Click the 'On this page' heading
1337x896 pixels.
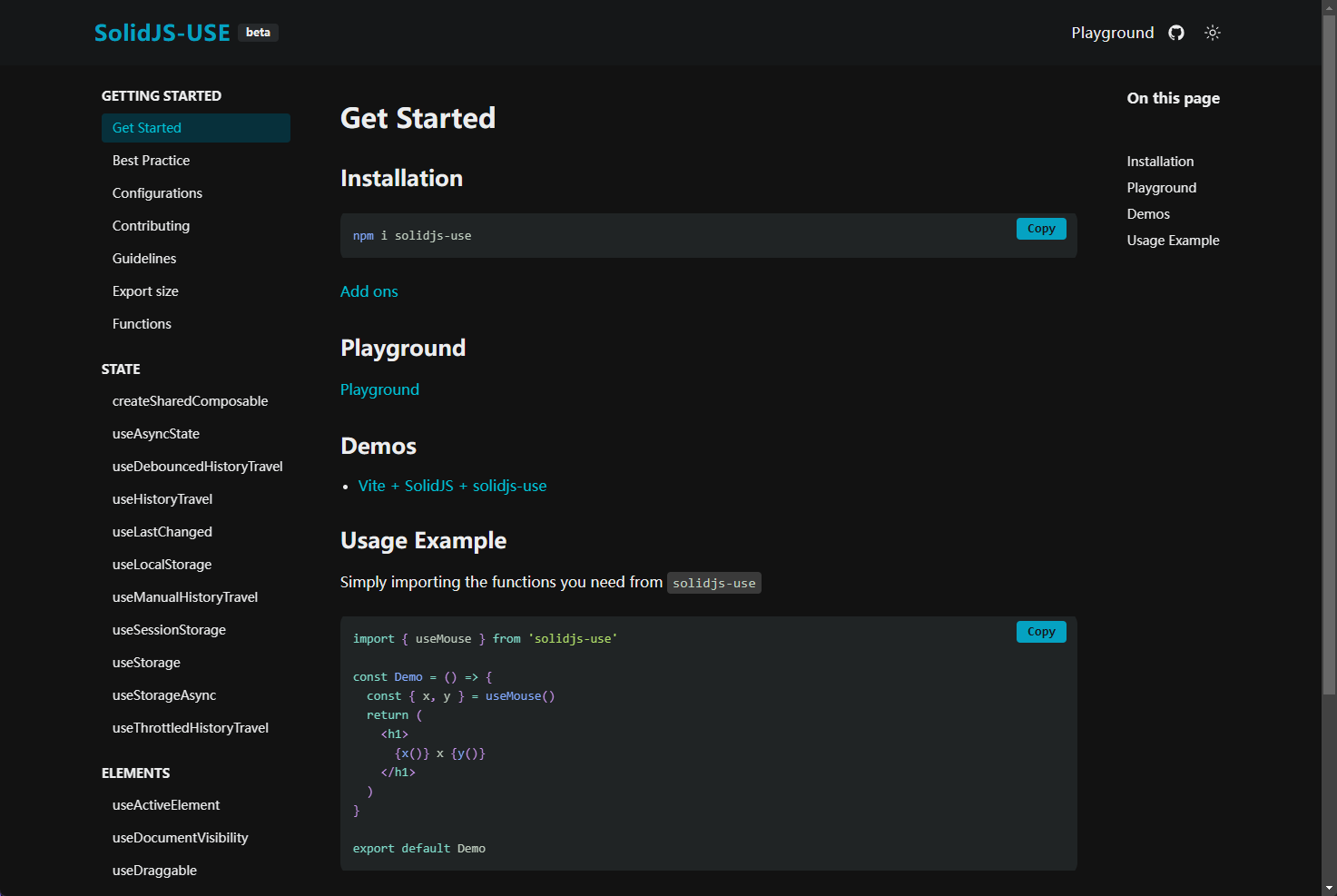[x=1173, y=98]
